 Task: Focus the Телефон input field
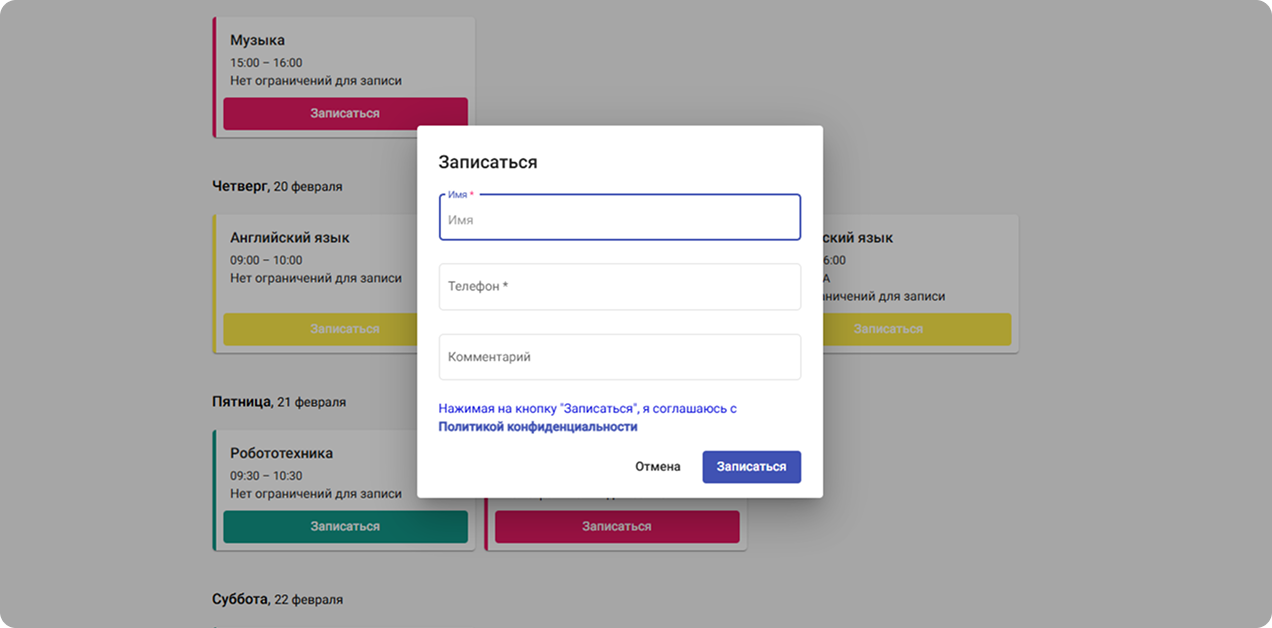[x=619, y=287]
